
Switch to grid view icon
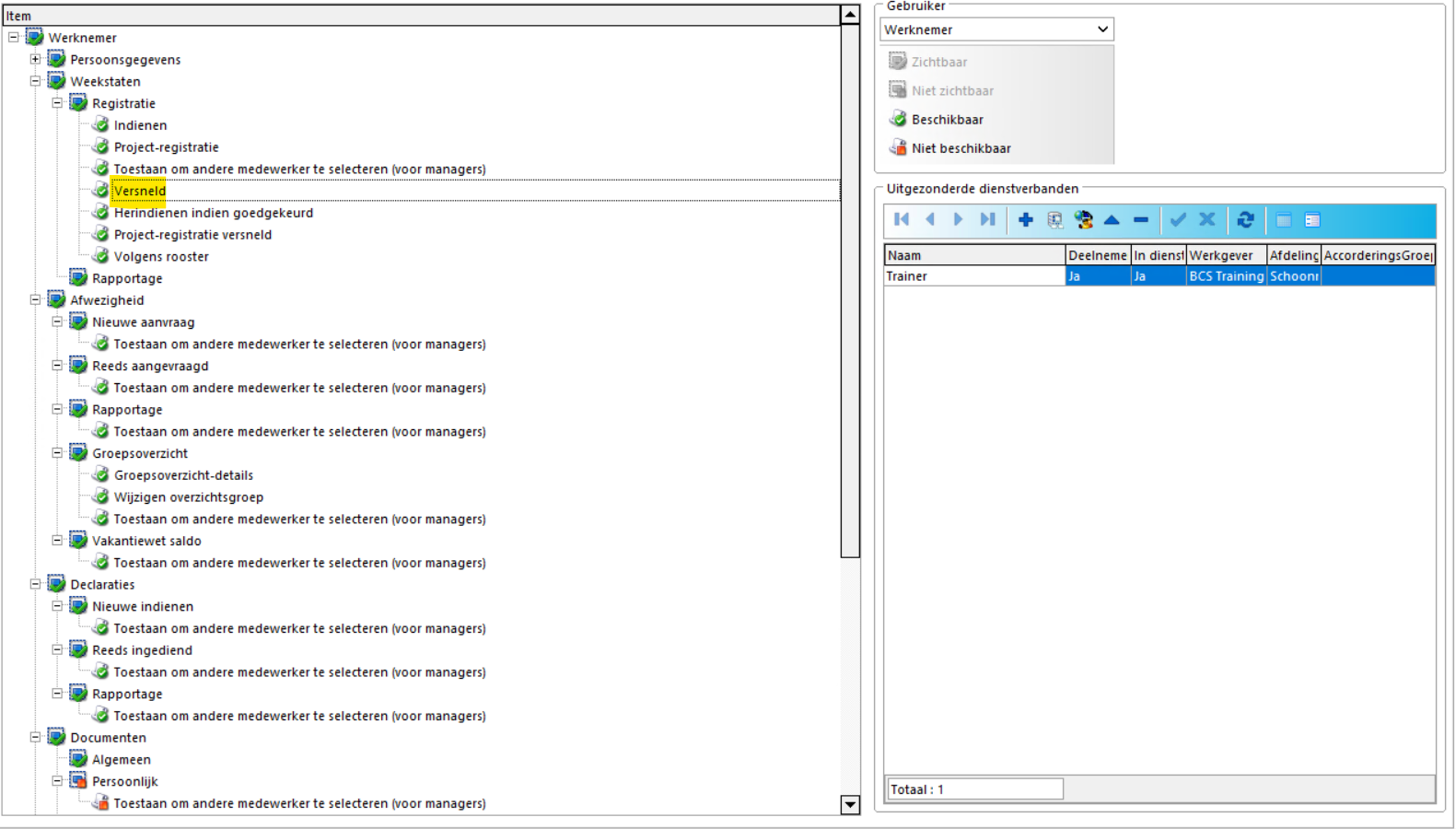tap(1283, 220)
